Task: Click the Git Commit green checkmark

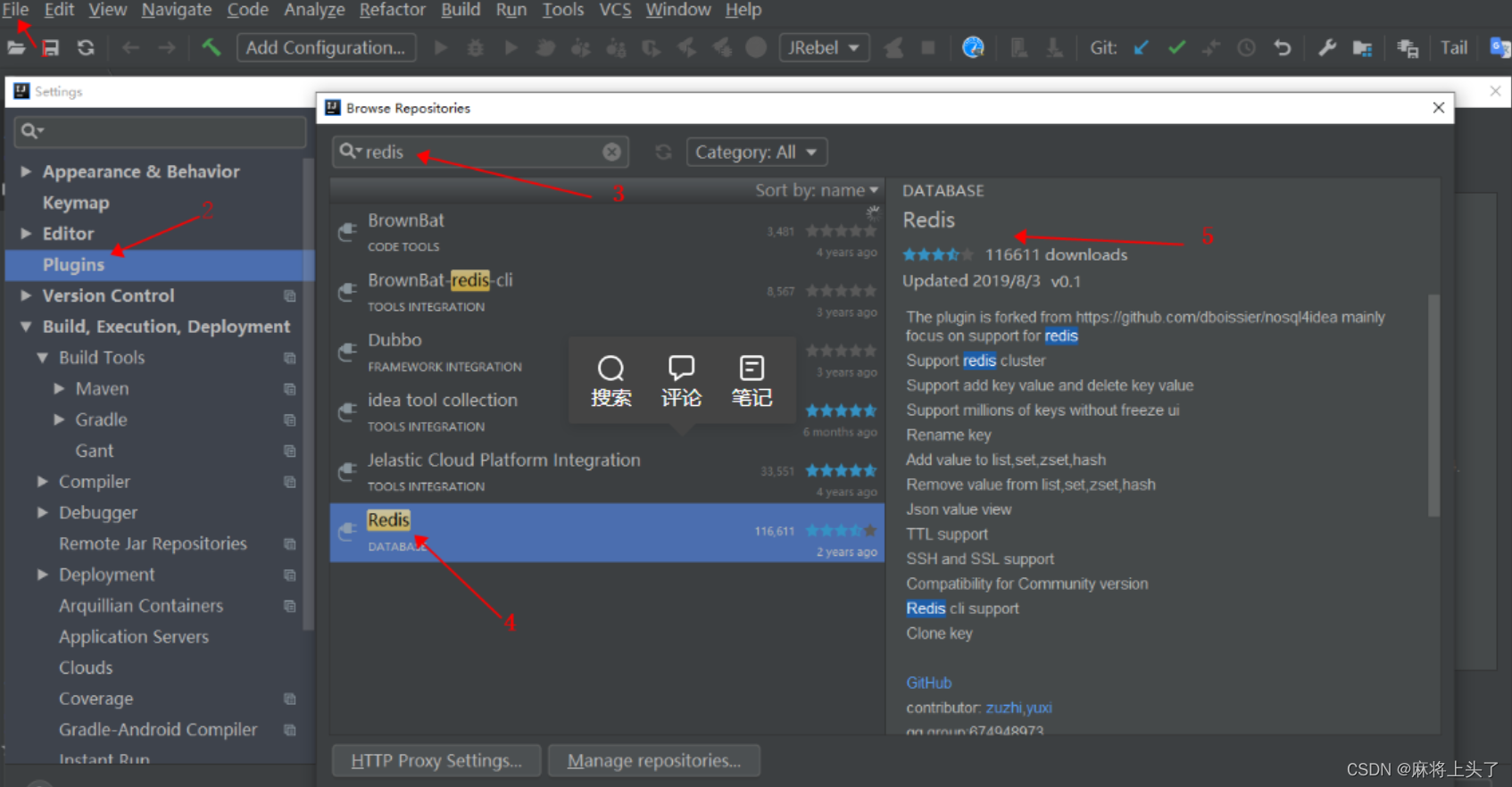Action: pyautogui.click(x=1176, y=47)
